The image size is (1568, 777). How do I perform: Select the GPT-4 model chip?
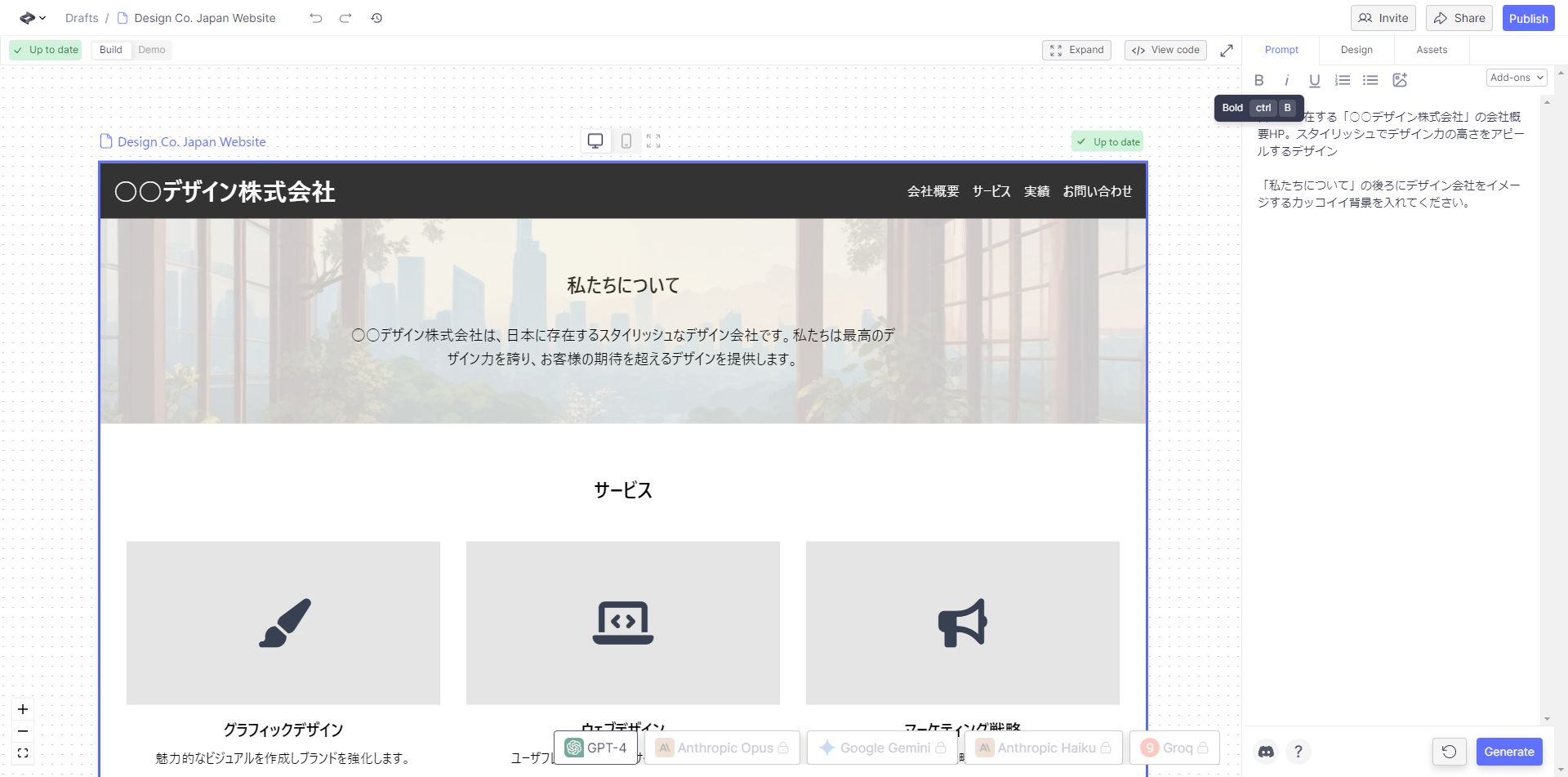pos(595,747)
